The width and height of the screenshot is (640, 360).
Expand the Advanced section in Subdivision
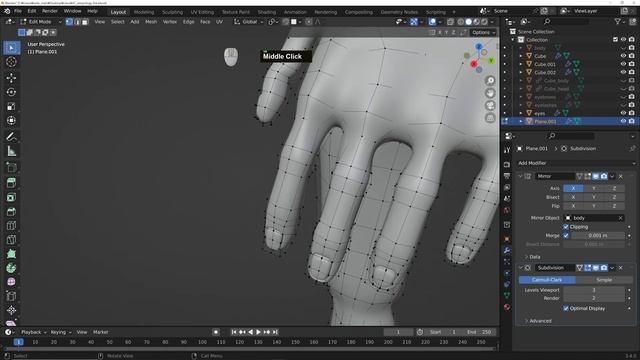[539, 321]
